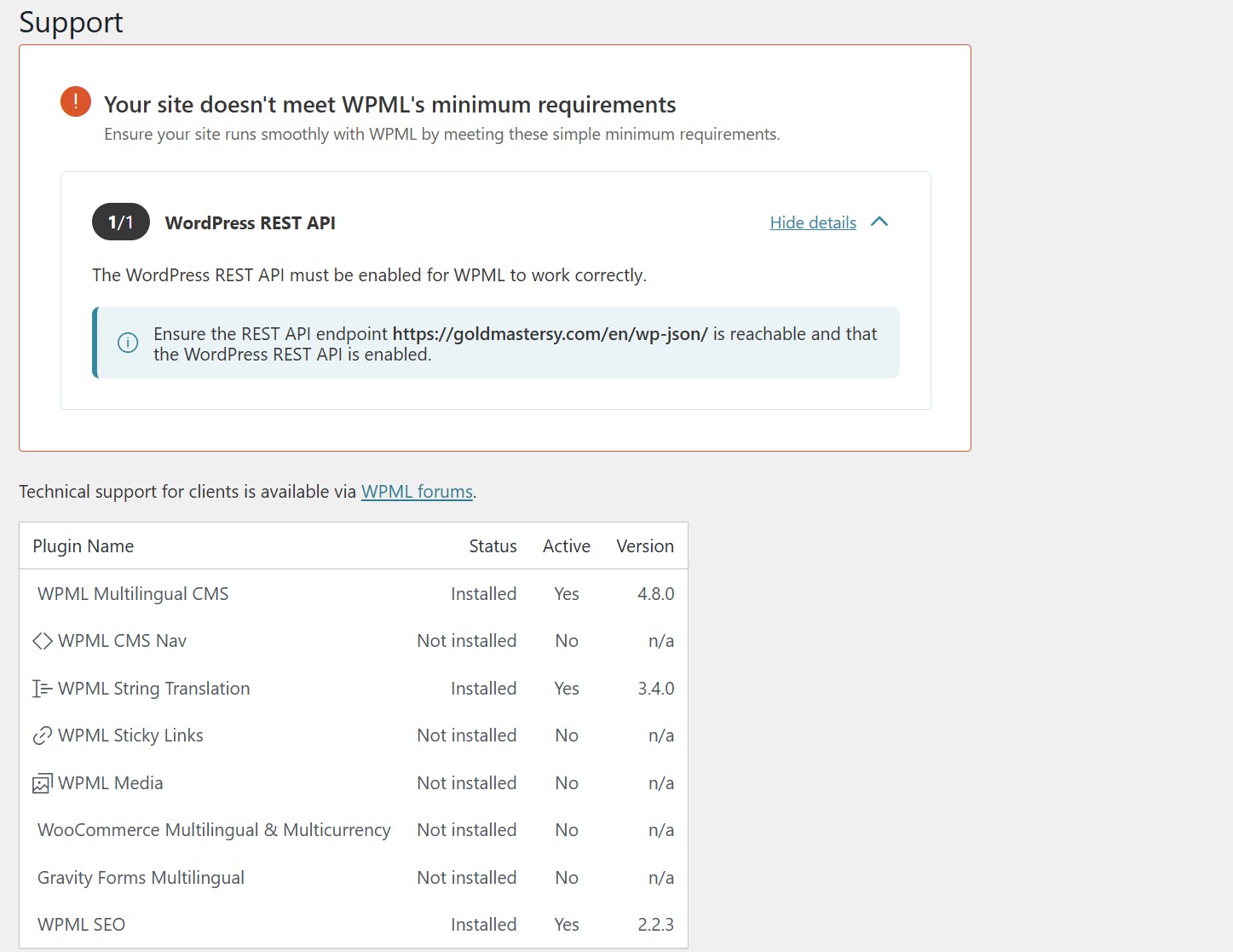This screenshot has width=1233, height=952.
Task: Collapse details with the chevron arrow
Action: tap(879, 222)
